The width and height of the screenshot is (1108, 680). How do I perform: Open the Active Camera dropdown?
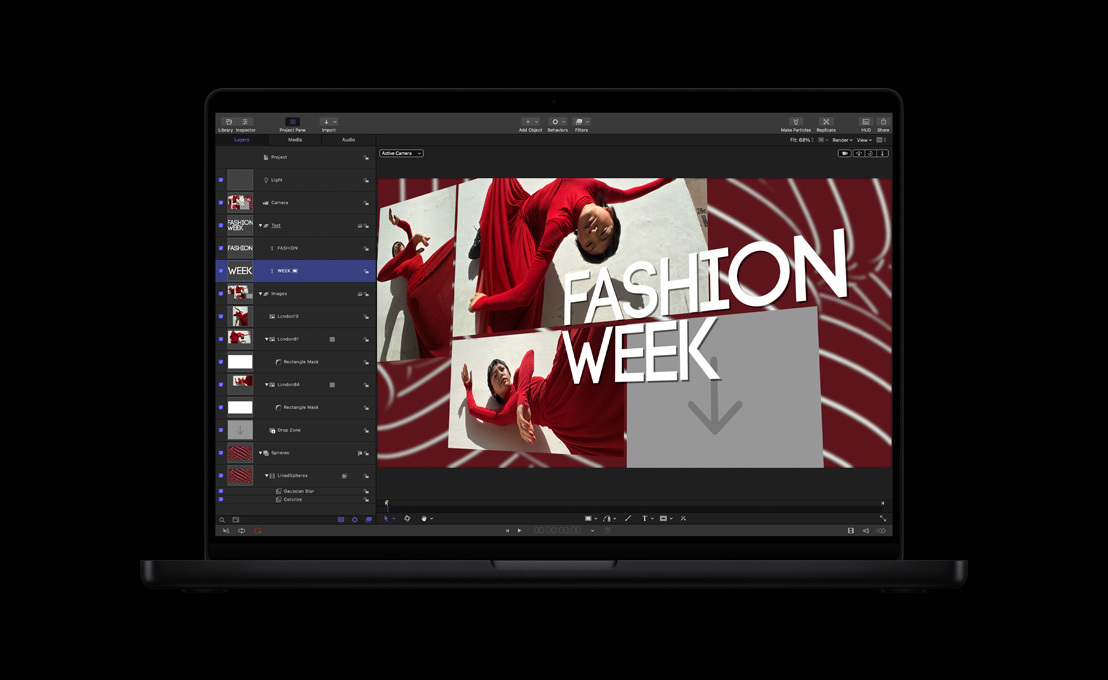pyautogui.click(x=400, y=153)
